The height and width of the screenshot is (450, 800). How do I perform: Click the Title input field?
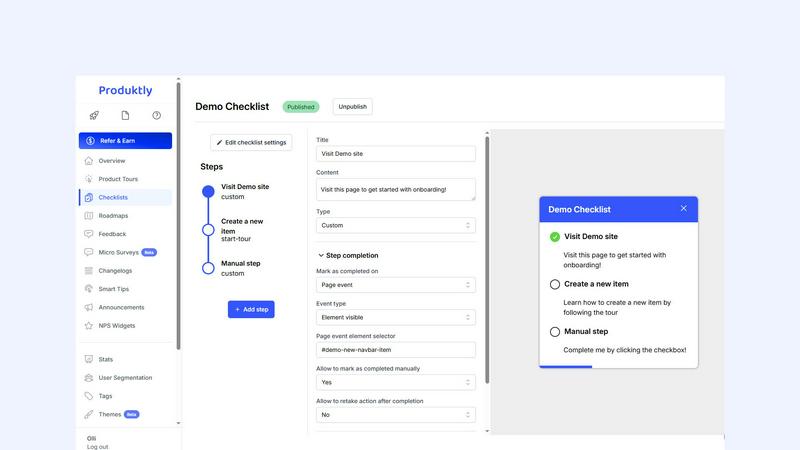(x=396, y=154)
